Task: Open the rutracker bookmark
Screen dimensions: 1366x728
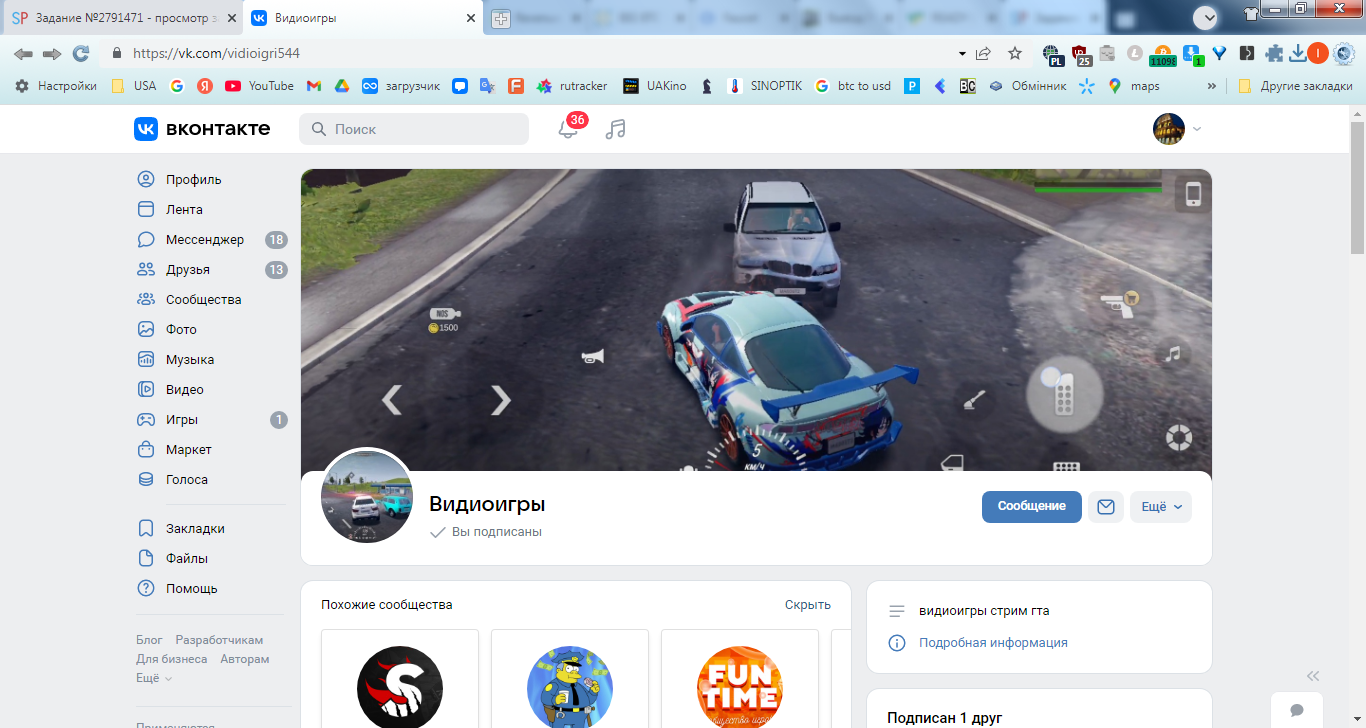Action: click(x=572, y=86)
